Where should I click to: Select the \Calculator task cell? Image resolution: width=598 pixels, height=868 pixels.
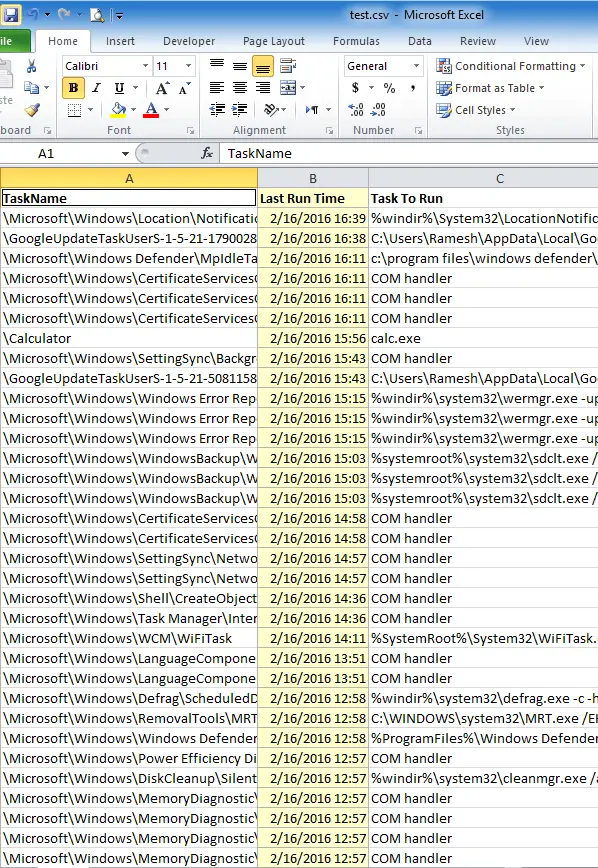tap(129, 338)
